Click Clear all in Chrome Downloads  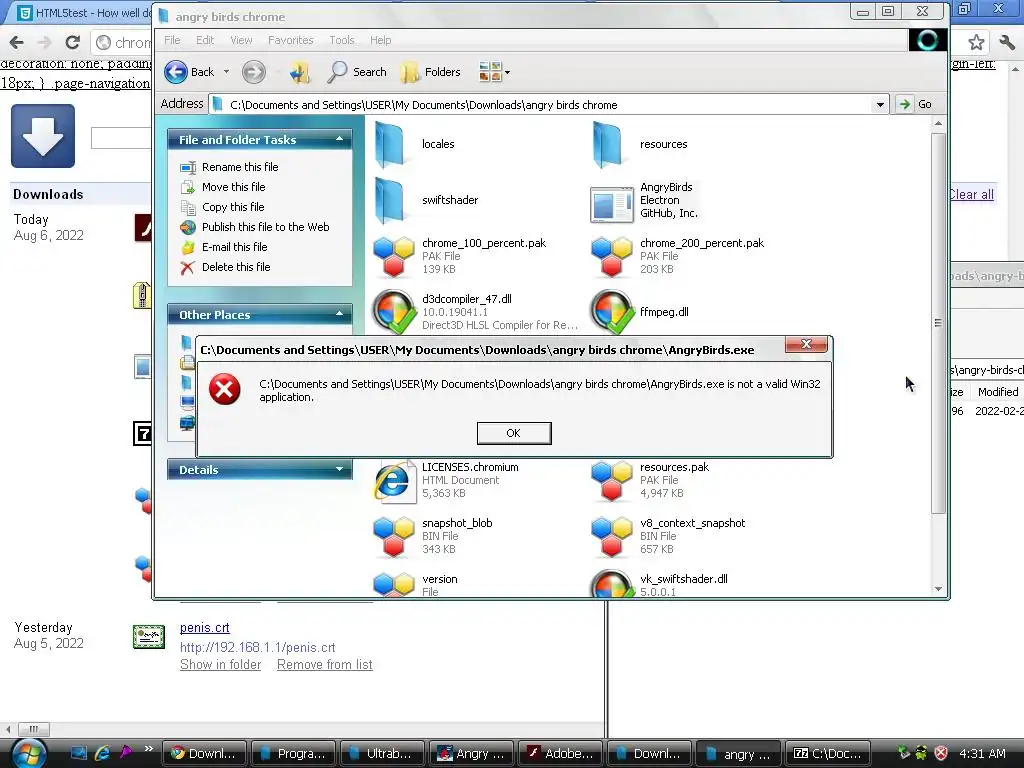coord(971,195)
